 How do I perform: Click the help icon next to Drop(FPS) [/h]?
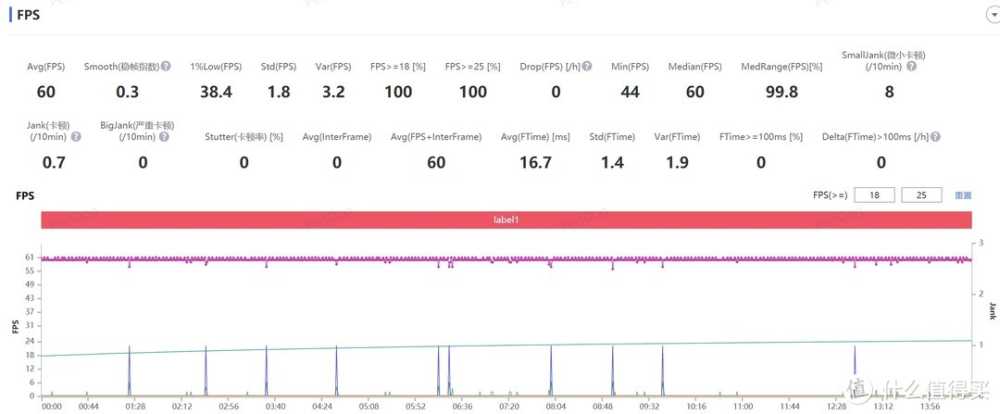588,66
